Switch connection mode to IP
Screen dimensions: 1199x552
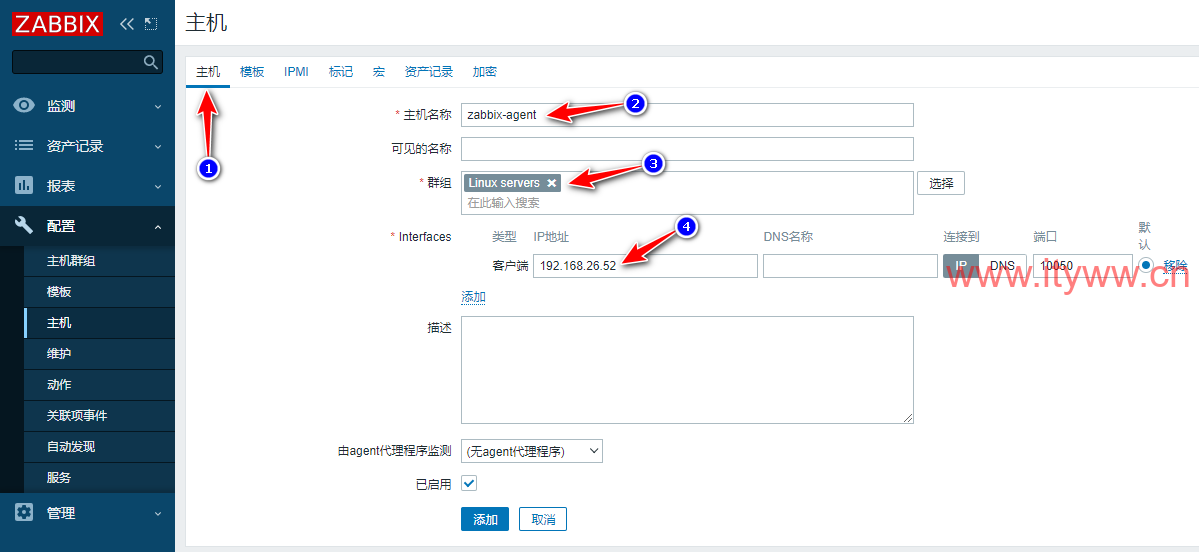(961, 265)
